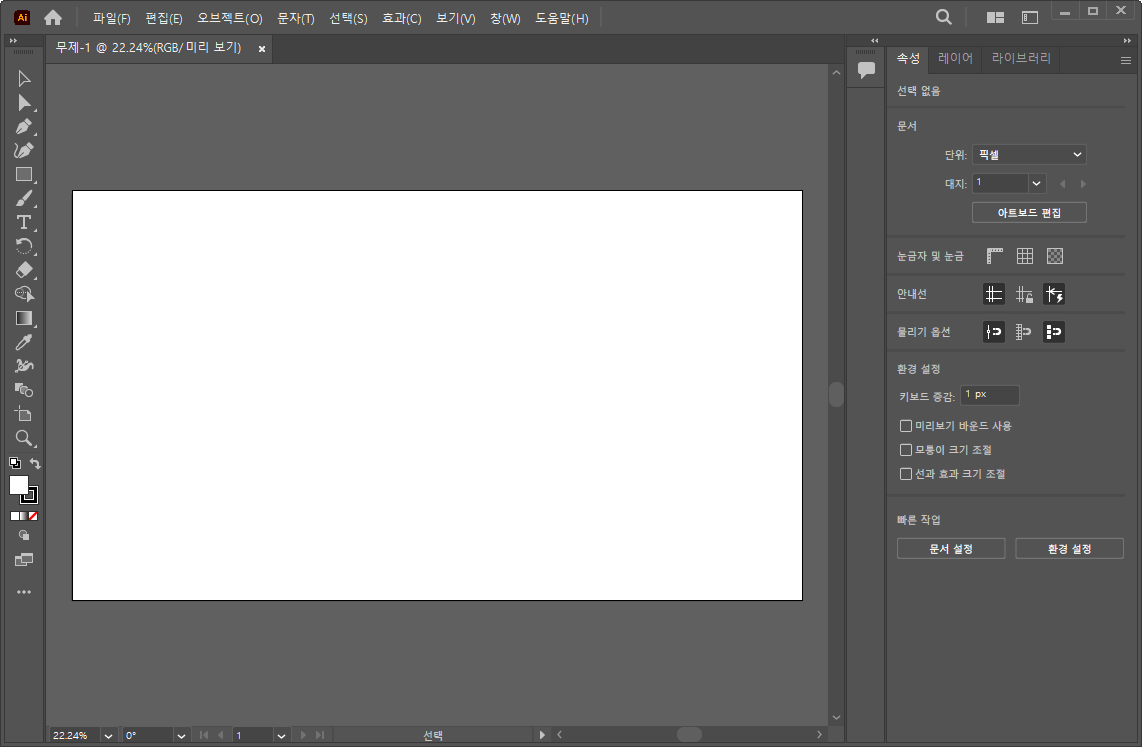Close the 무제-1 document tab
The width and height of the screenshot is (1142, 747).
[x=262, y=49]
